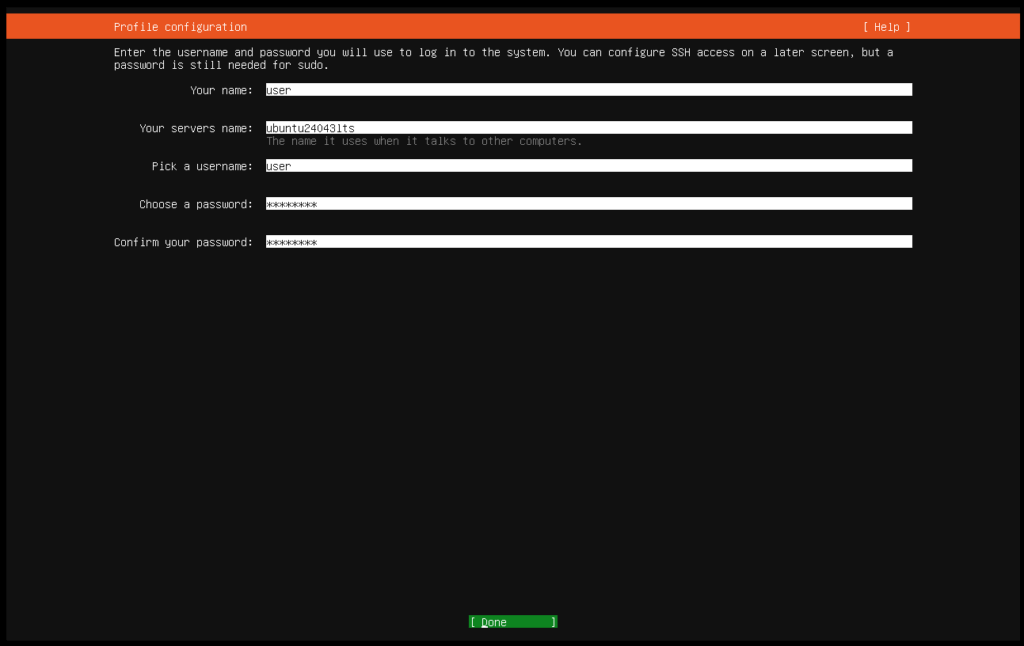Image resolution: width=1024 pixels, height=646 pixels.
Task: Click 'Enter the username' at the instructions' start
Action: [173, 52]
